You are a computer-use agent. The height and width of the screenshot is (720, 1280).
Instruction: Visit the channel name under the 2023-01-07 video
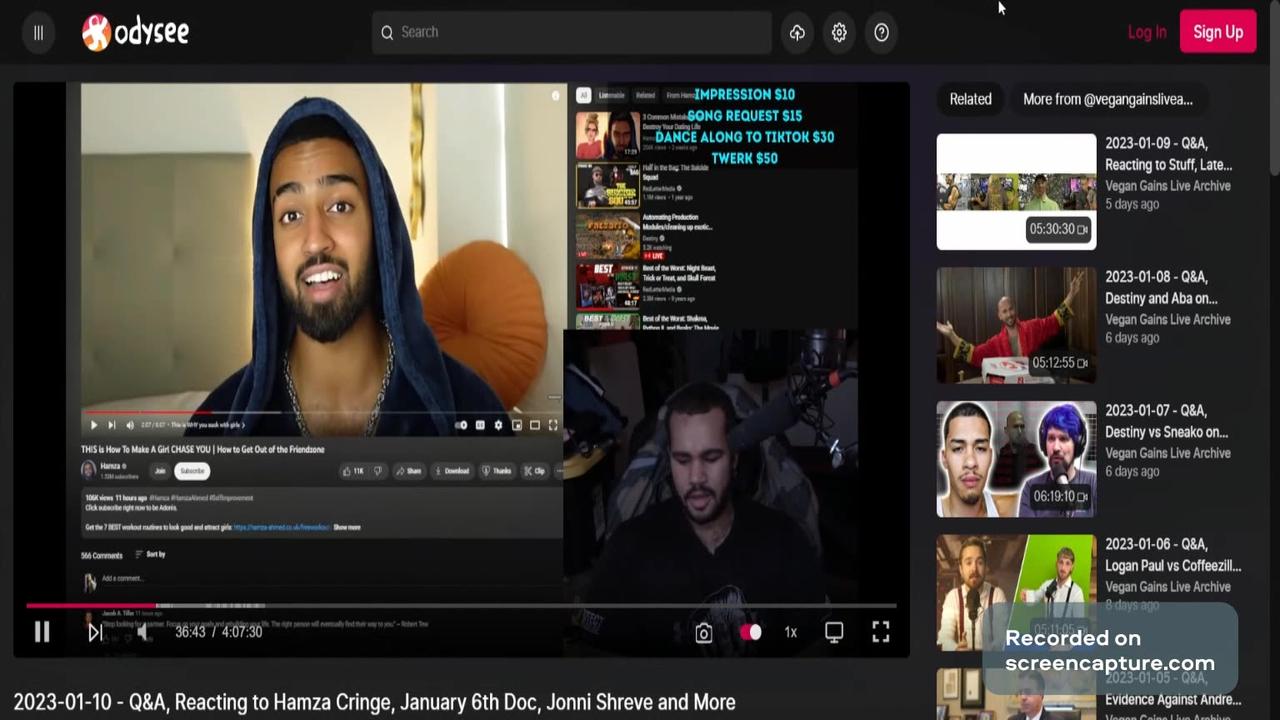[x=1168, y=453]
